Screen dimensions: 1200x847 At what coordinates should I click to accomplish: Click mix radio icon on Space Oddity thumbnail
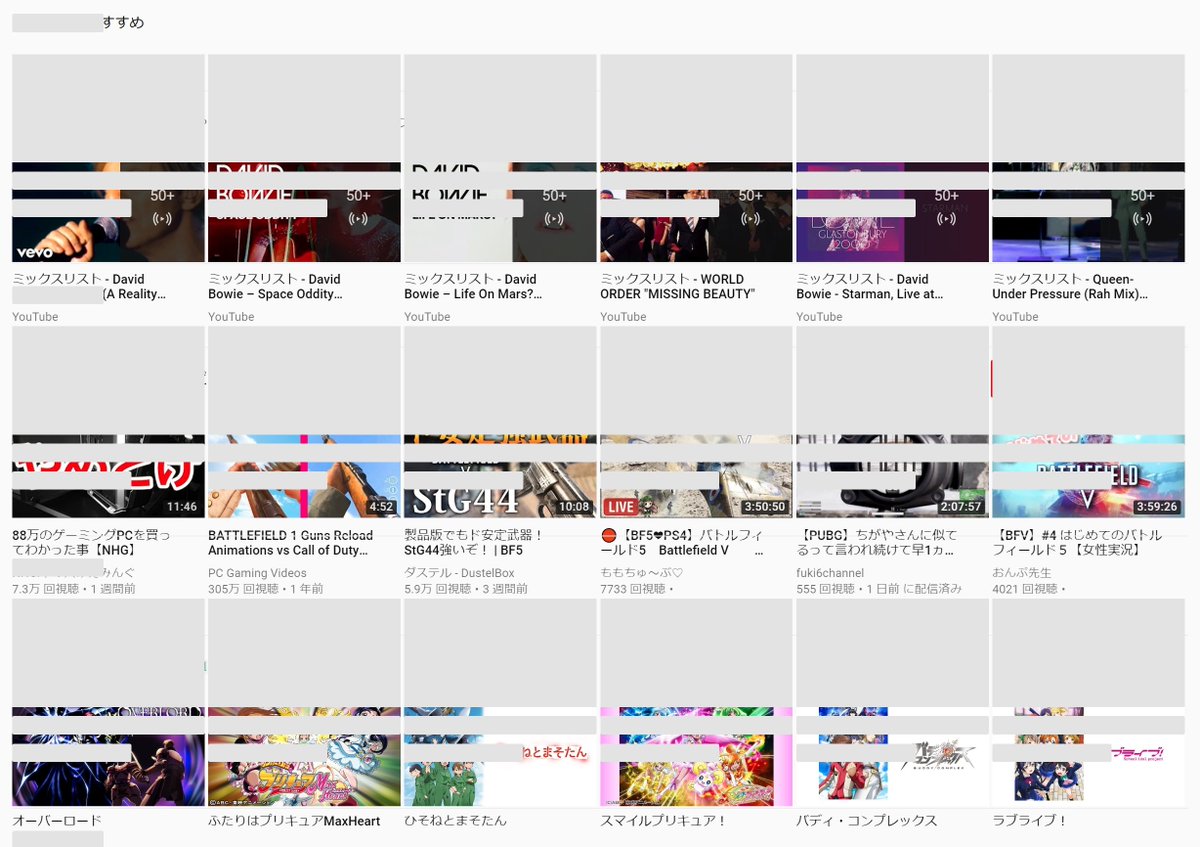tap(358, 218)
